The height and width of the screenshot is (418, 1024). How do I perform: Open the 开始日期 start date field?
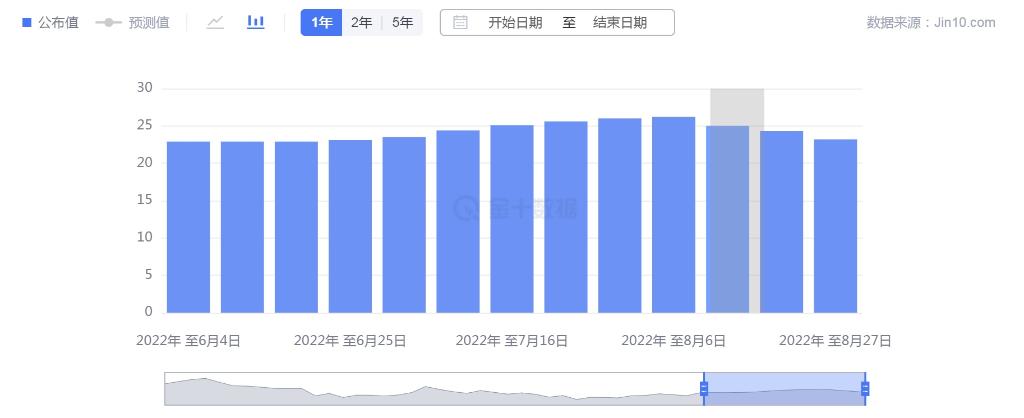pos(515,22)
